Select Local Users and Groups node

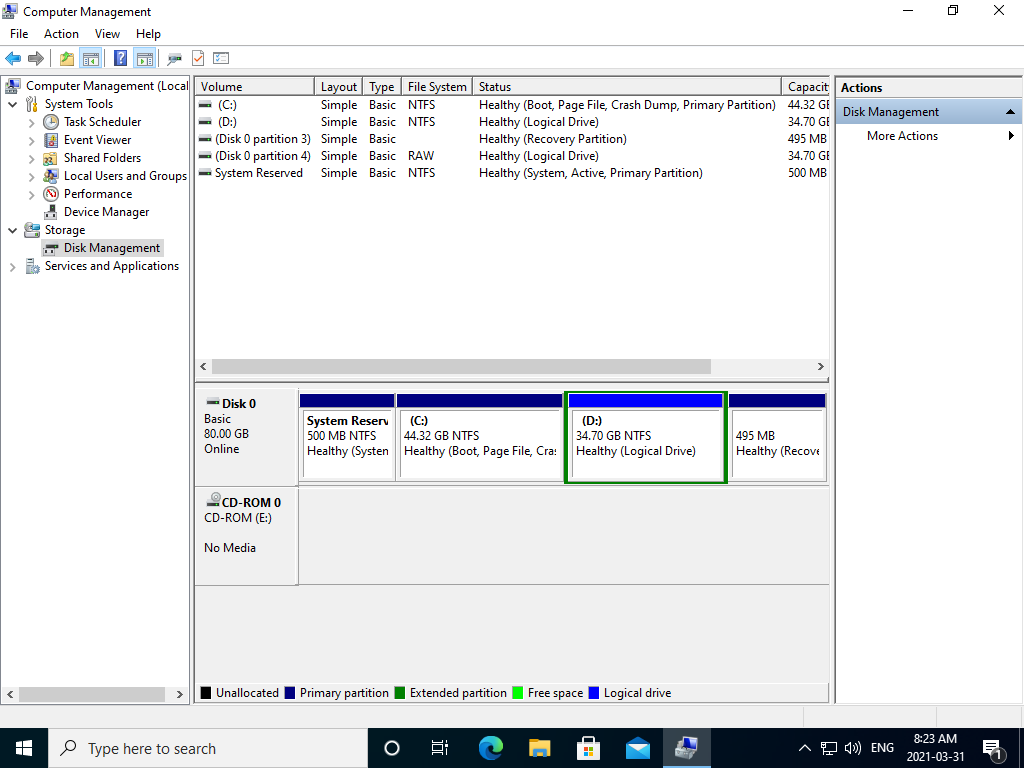click(x=125, y=176)
